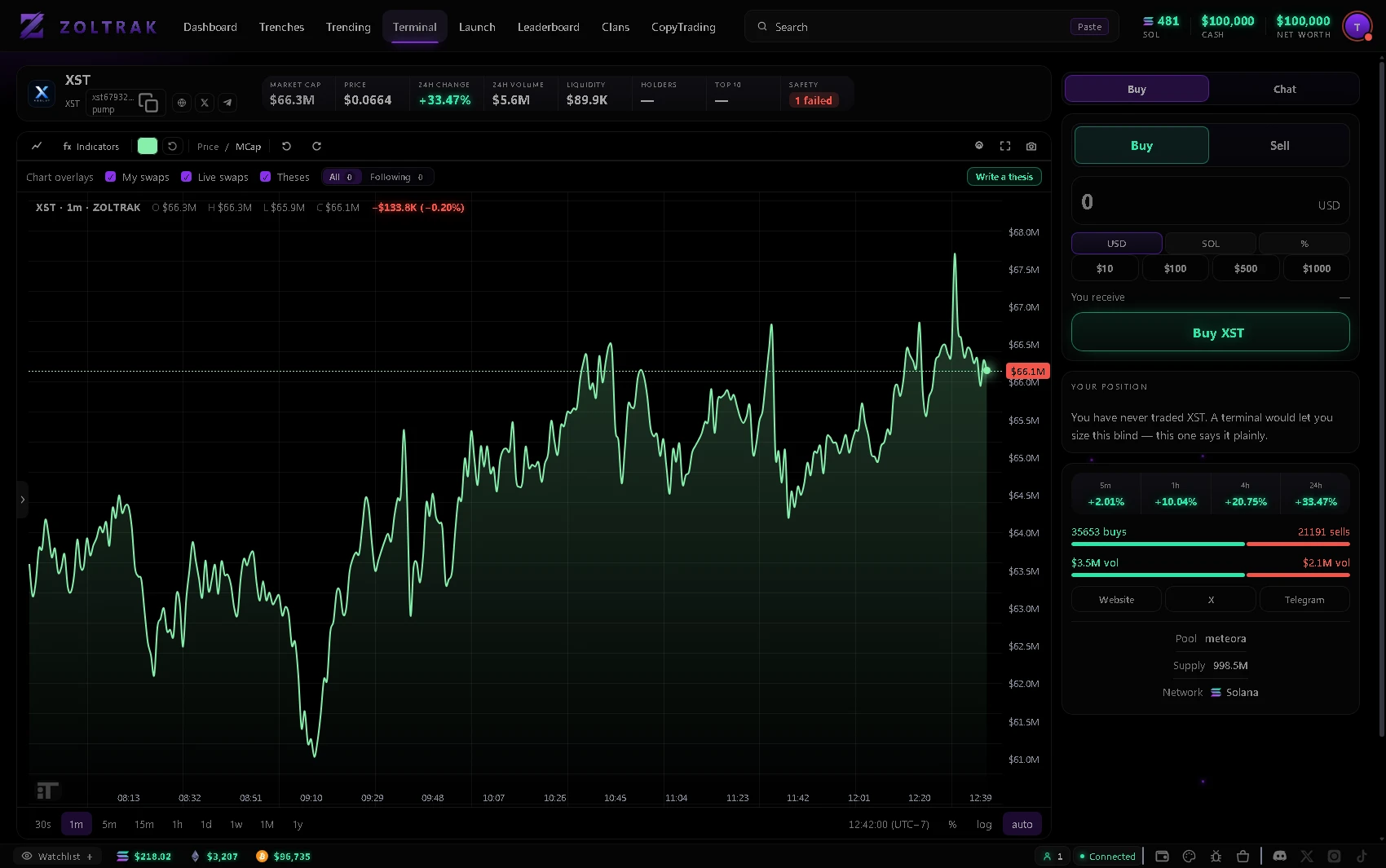Copy the XST contract address

click(x=148, y=103)
